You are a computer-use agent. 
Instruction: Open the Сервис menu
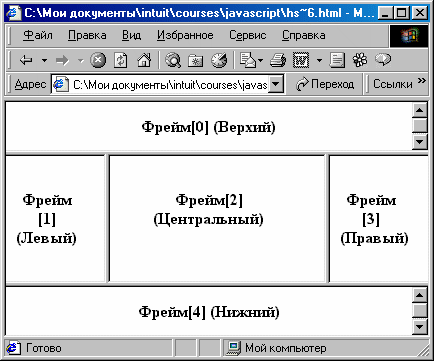248,35
